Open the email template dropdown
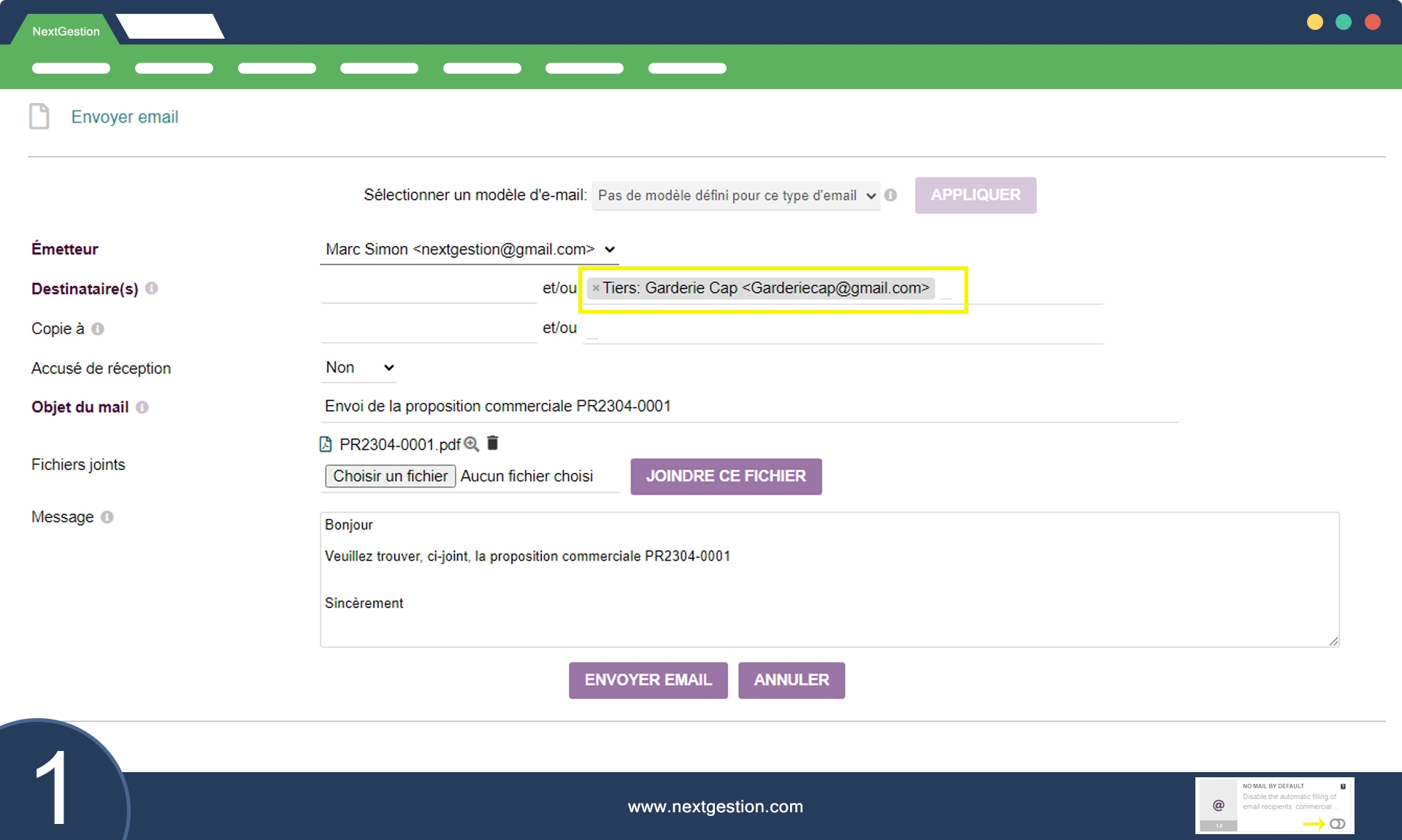 click(x=735, y=196)
